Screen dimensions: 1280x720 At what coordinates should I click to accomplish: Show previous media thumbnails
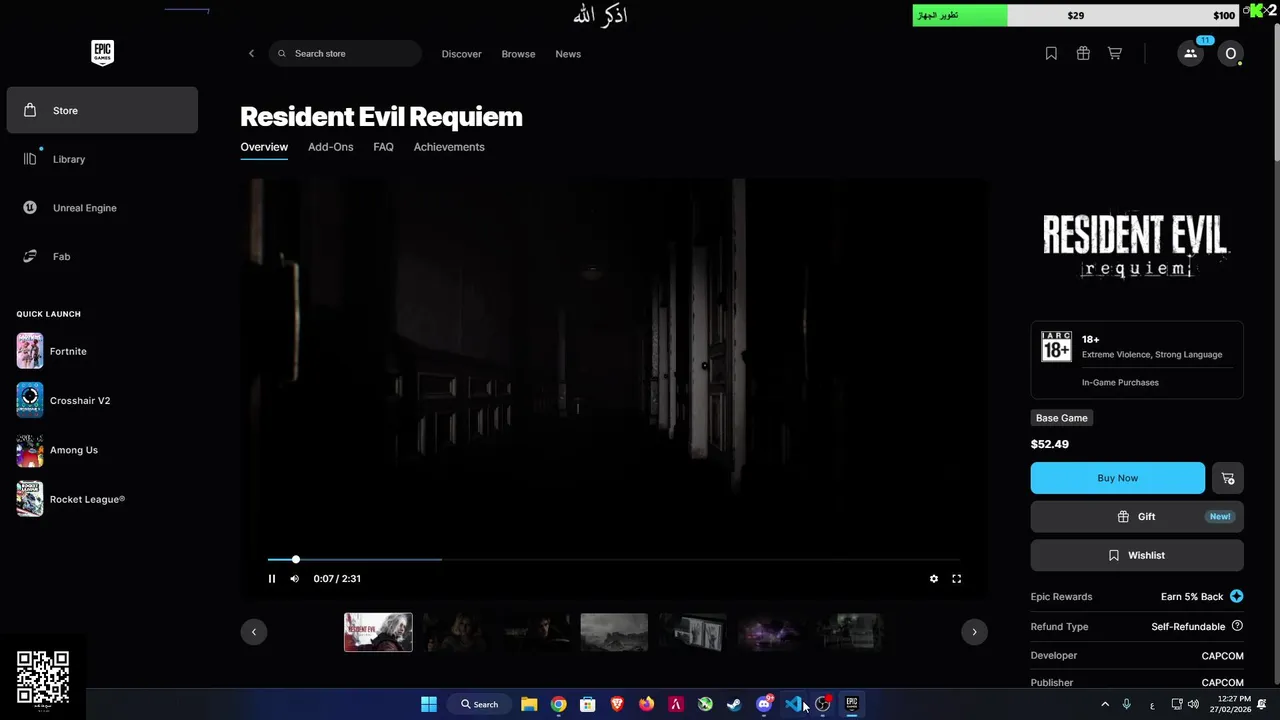pos(254,632)
